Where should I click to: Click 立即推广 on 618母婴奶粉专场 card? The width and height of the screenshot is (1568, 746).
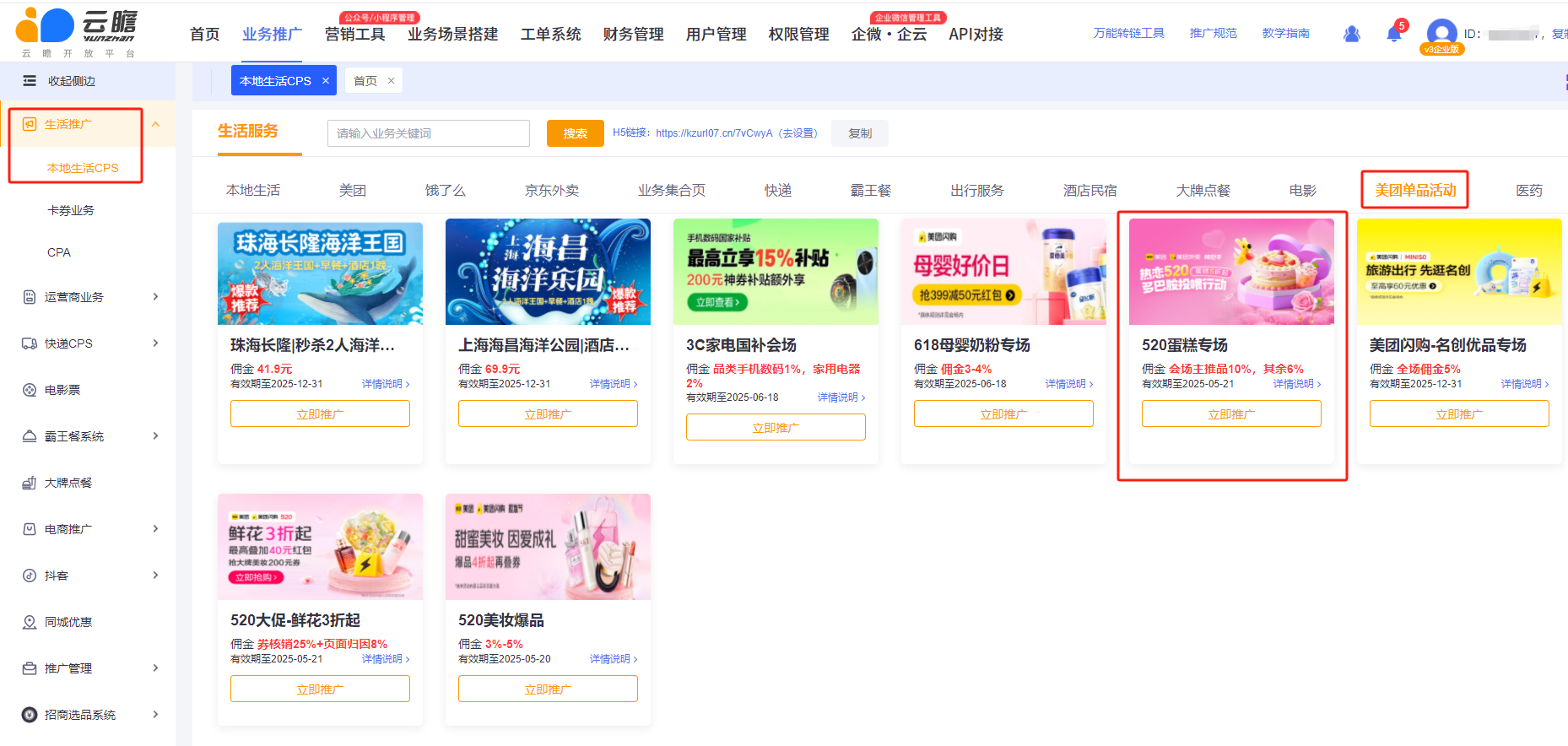pyautogui.click(x=1003, y=414)
